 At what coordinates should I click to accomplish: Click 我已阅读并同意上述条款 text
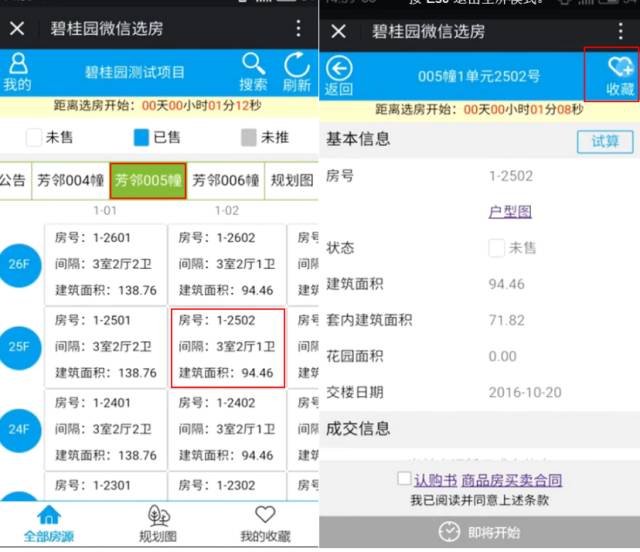coord(480,500)
